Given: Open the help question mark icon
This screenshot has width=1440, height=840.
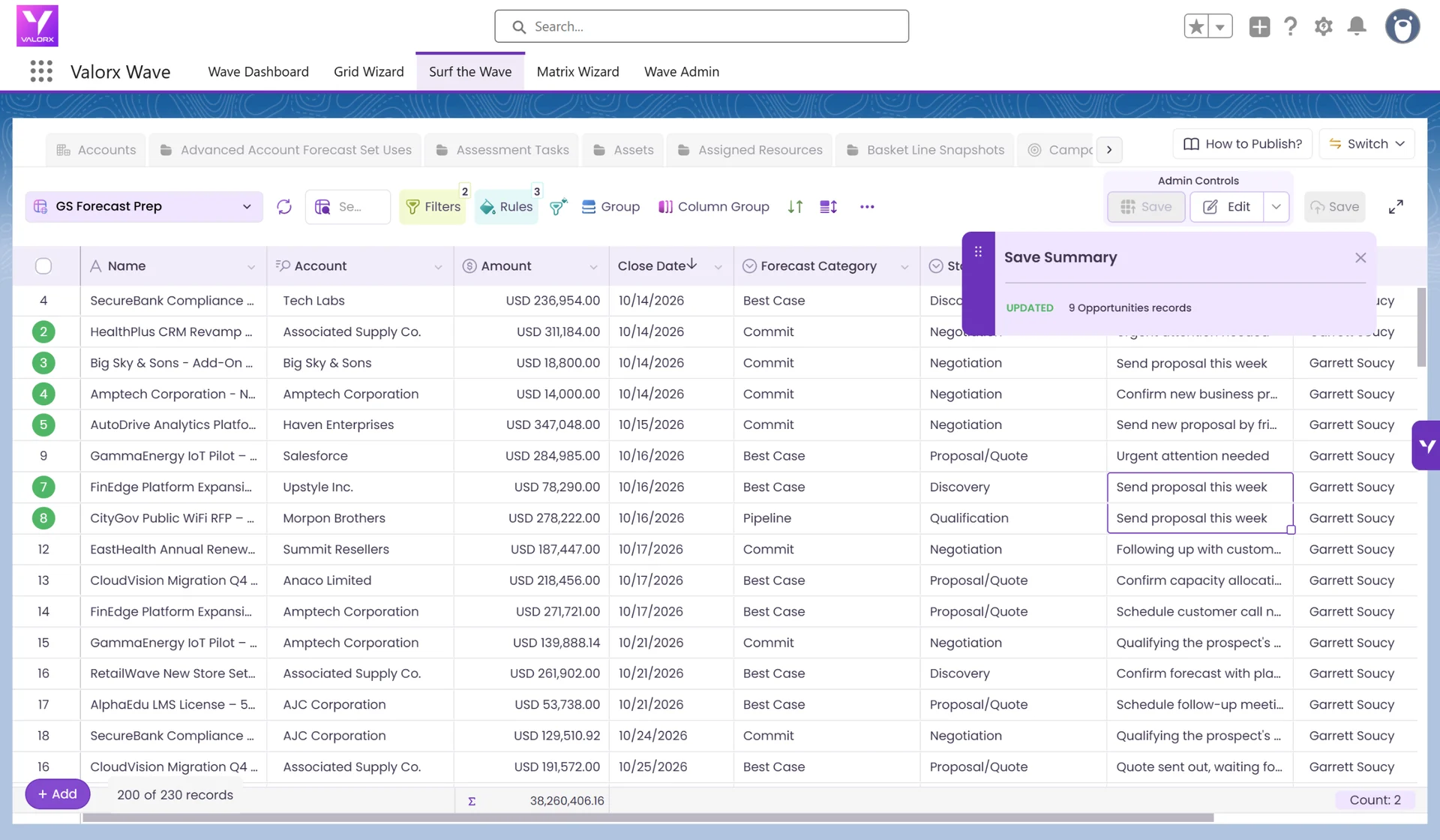Looking at the screenshot, I should coord(1290,26).
